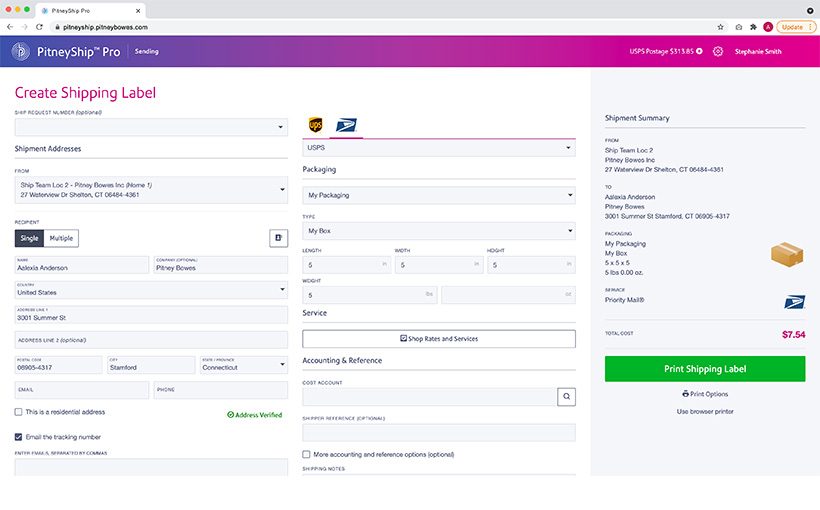Click the Sending menu in header
Screen dimensions: 820x510
[146, 51]
